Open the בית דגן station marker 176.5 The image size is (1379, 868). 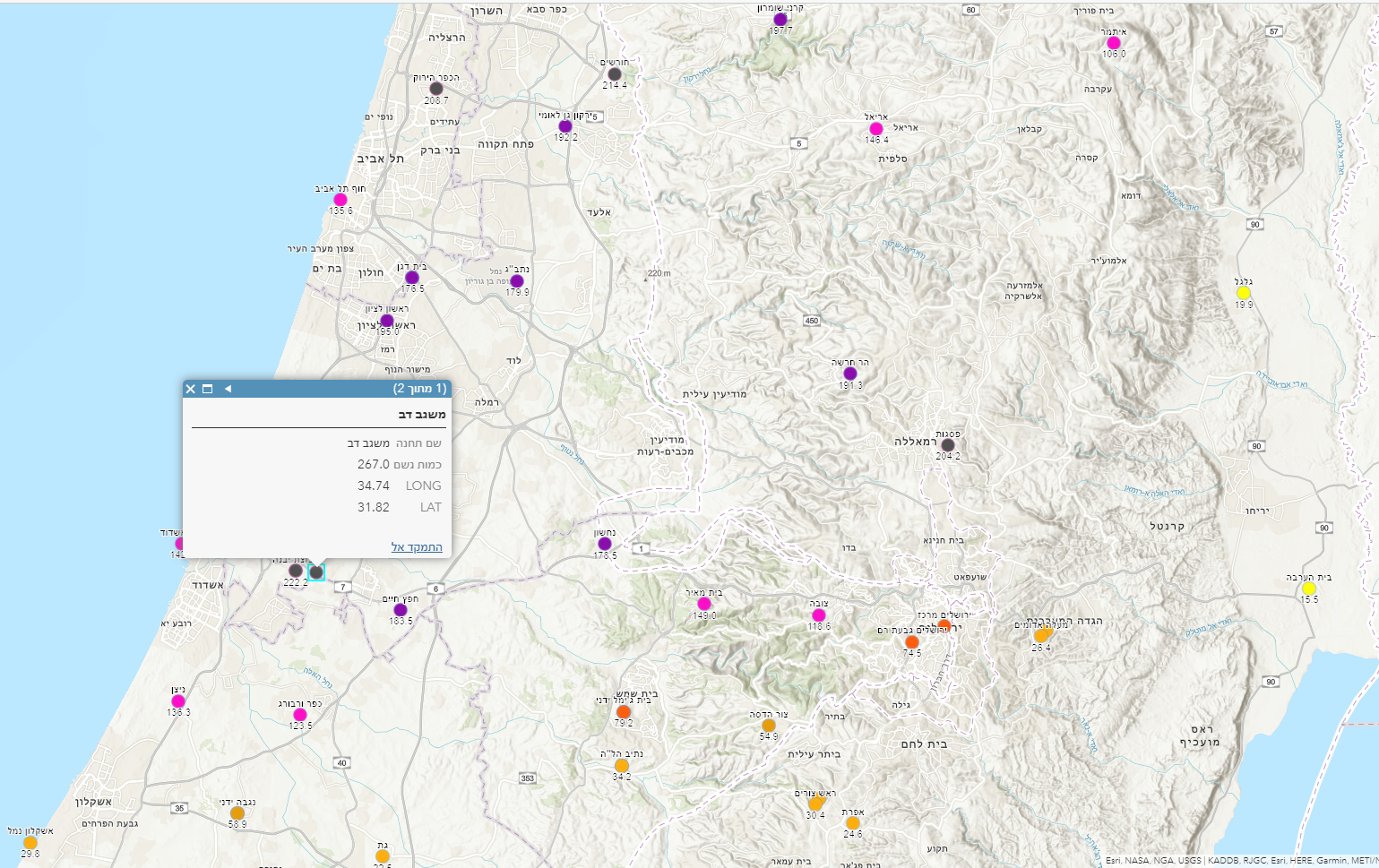pyautogui.click(x=412, y=278)
